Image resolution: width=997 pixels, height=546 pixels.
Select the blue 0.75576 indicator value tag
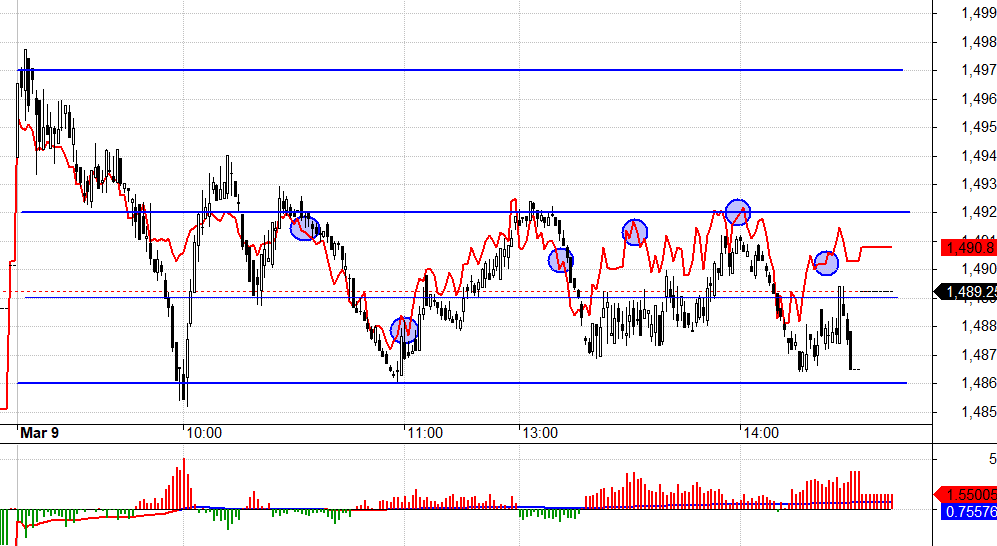[967, 512]
